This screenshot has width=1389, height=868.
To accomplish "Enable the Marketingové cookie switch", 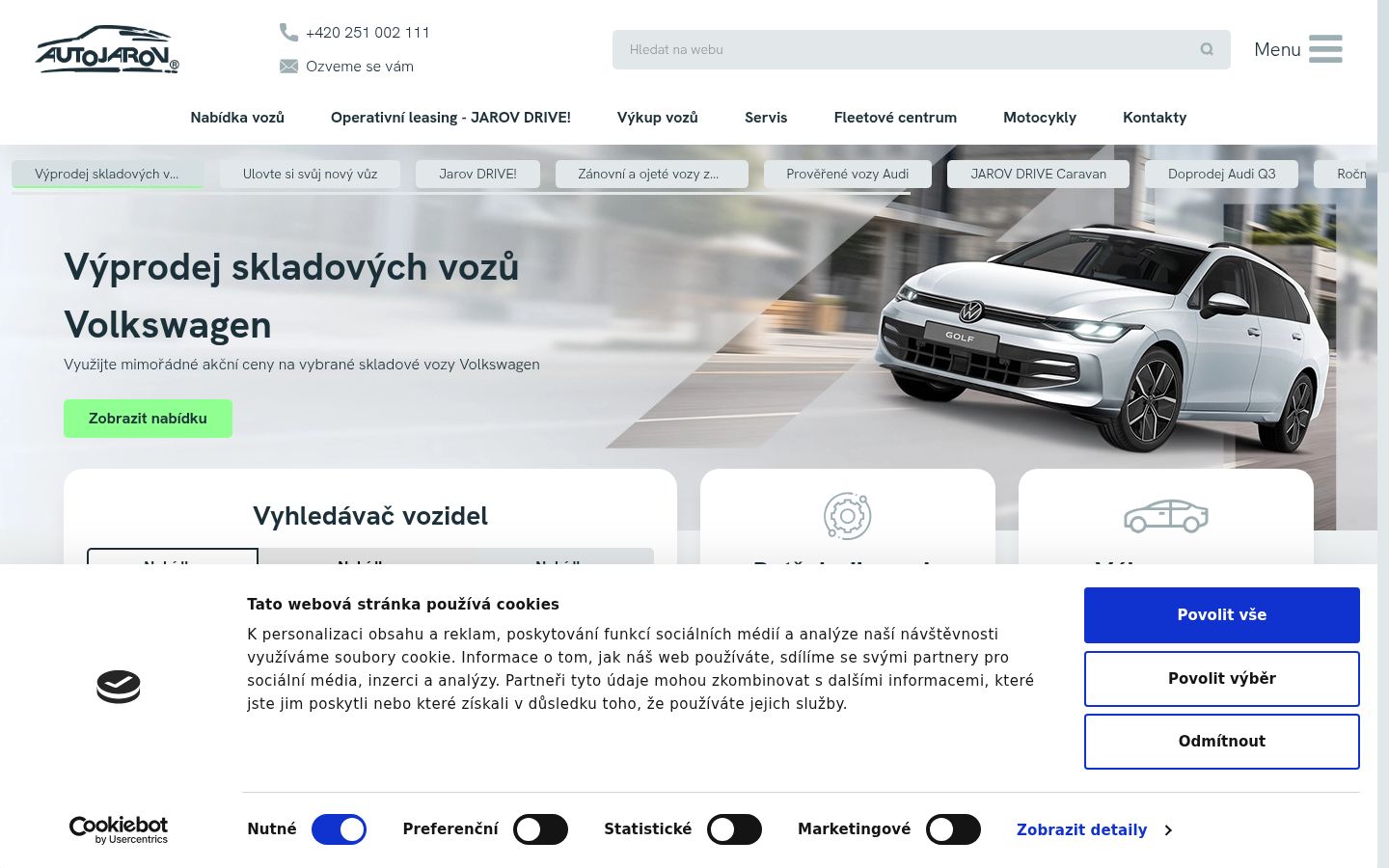I will 953,829.
